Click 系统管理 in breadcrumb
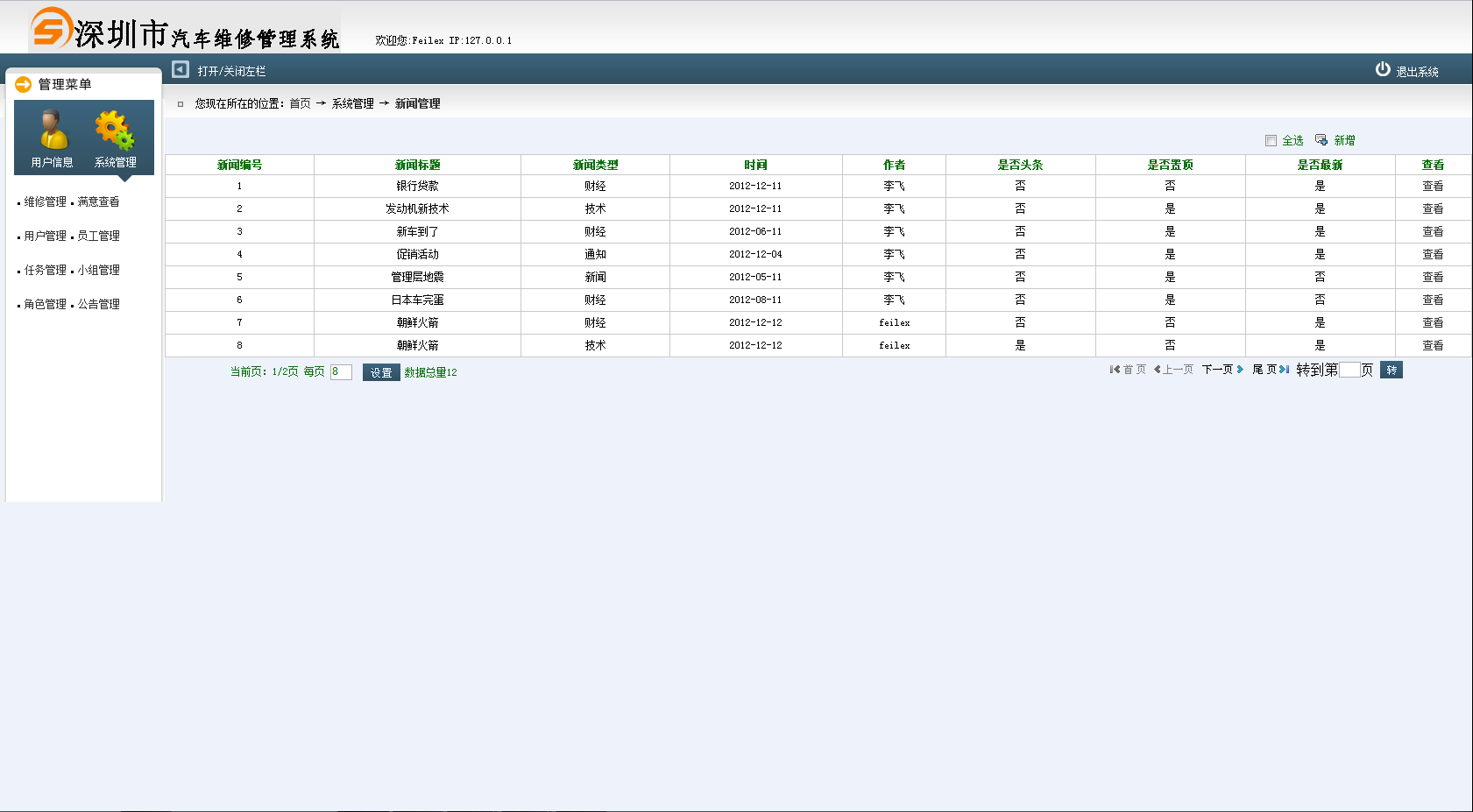Viewport: 1473px width, 812px height. click(352, 103)
